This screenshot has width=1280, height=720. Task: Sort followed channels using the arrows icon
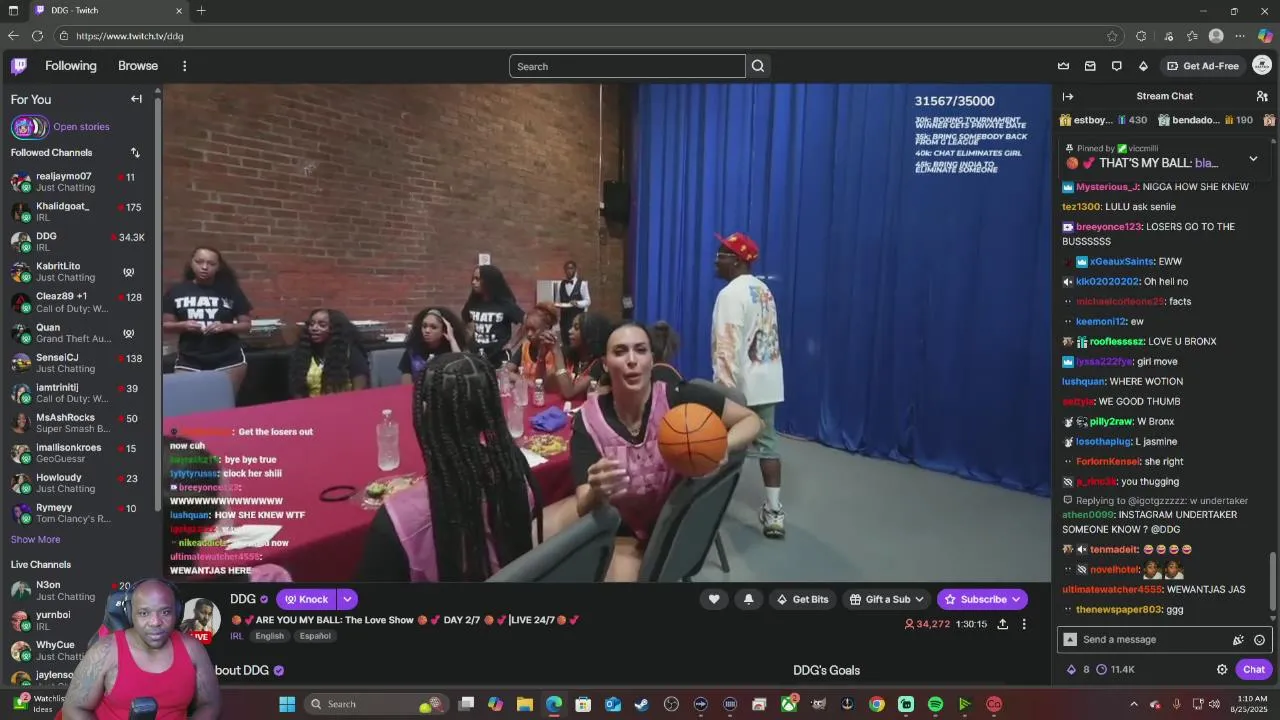click(135, 153)
